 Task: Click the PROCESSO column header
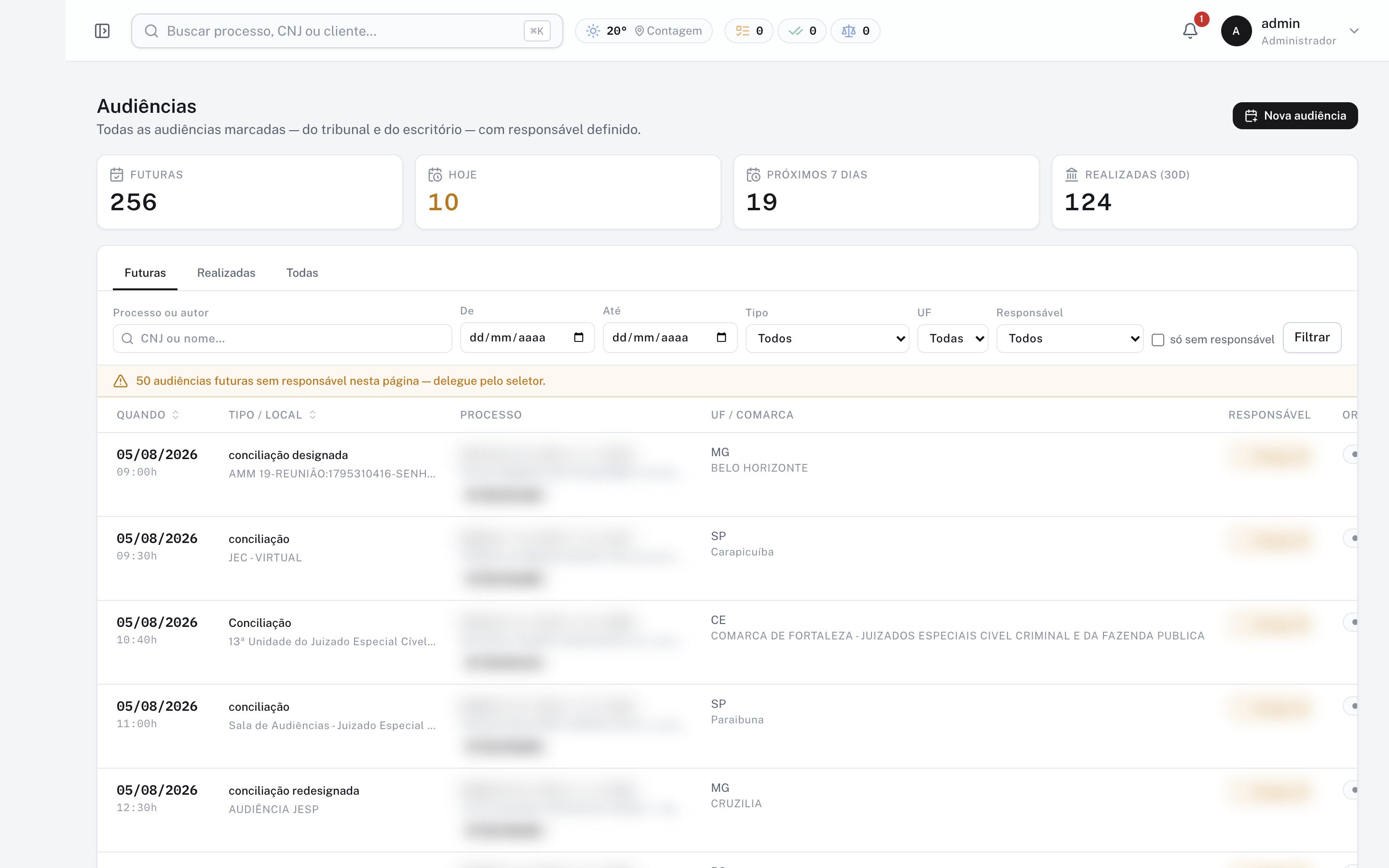point(491,415)
